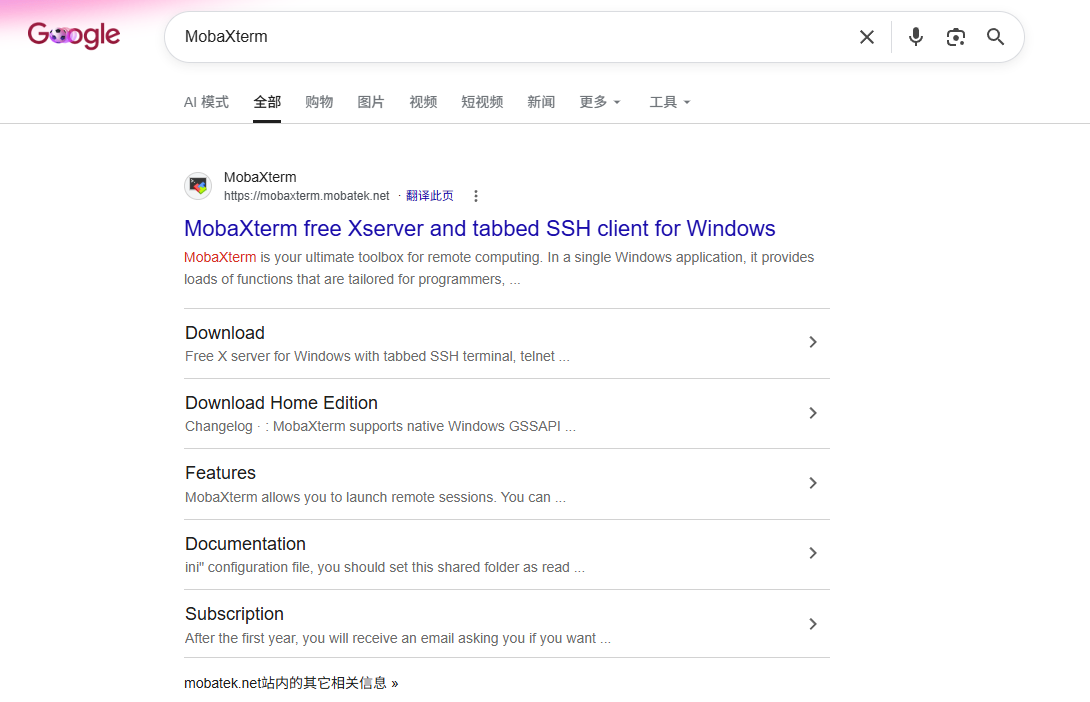The width and height of the screenshot is (1090, 702).
Task: Expand the Subscription sitelink arrow
Action: click(813, 624)
